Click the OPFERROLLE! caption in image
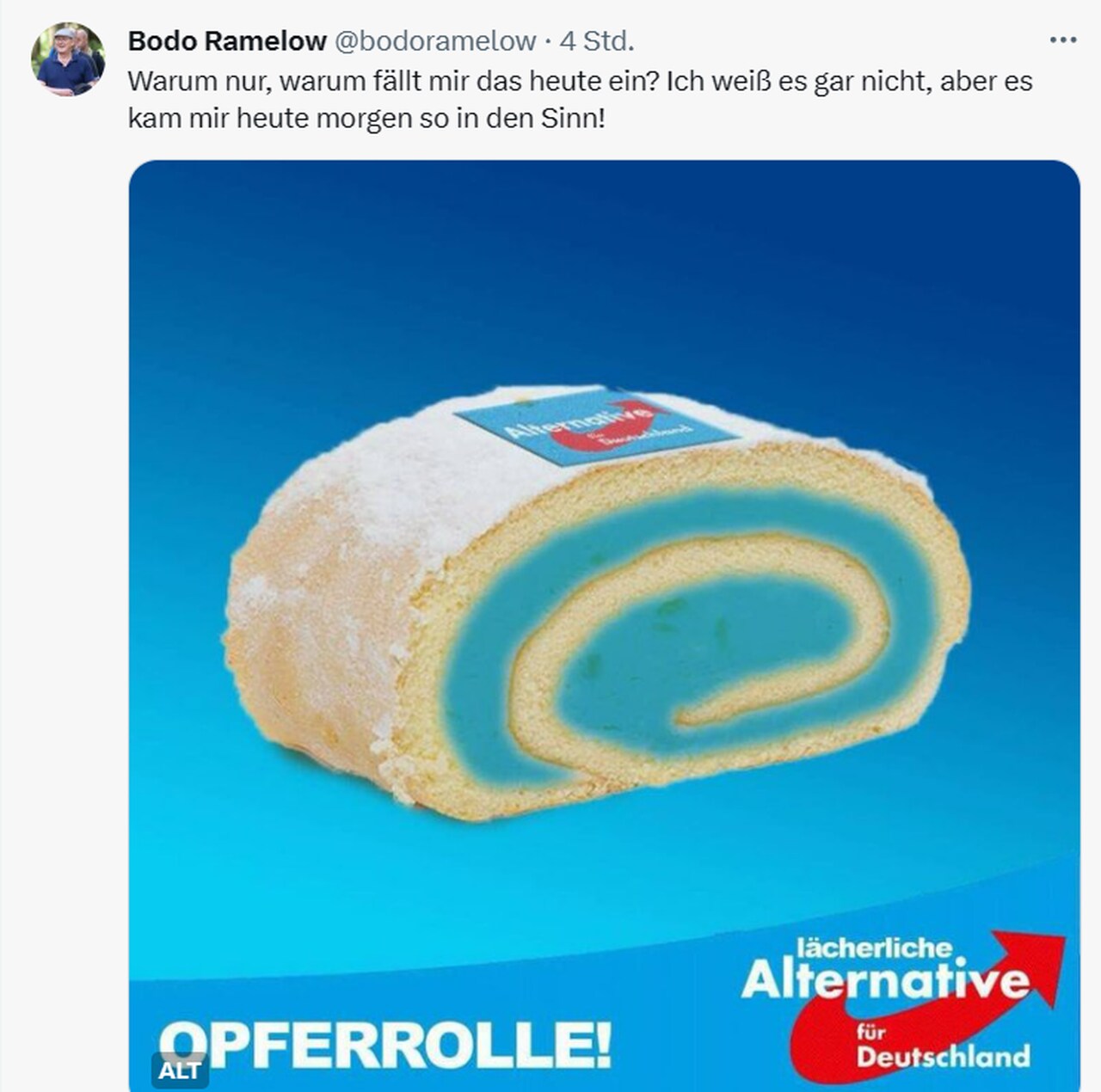This screenshot has height=1092, width=1101. 384,1042
